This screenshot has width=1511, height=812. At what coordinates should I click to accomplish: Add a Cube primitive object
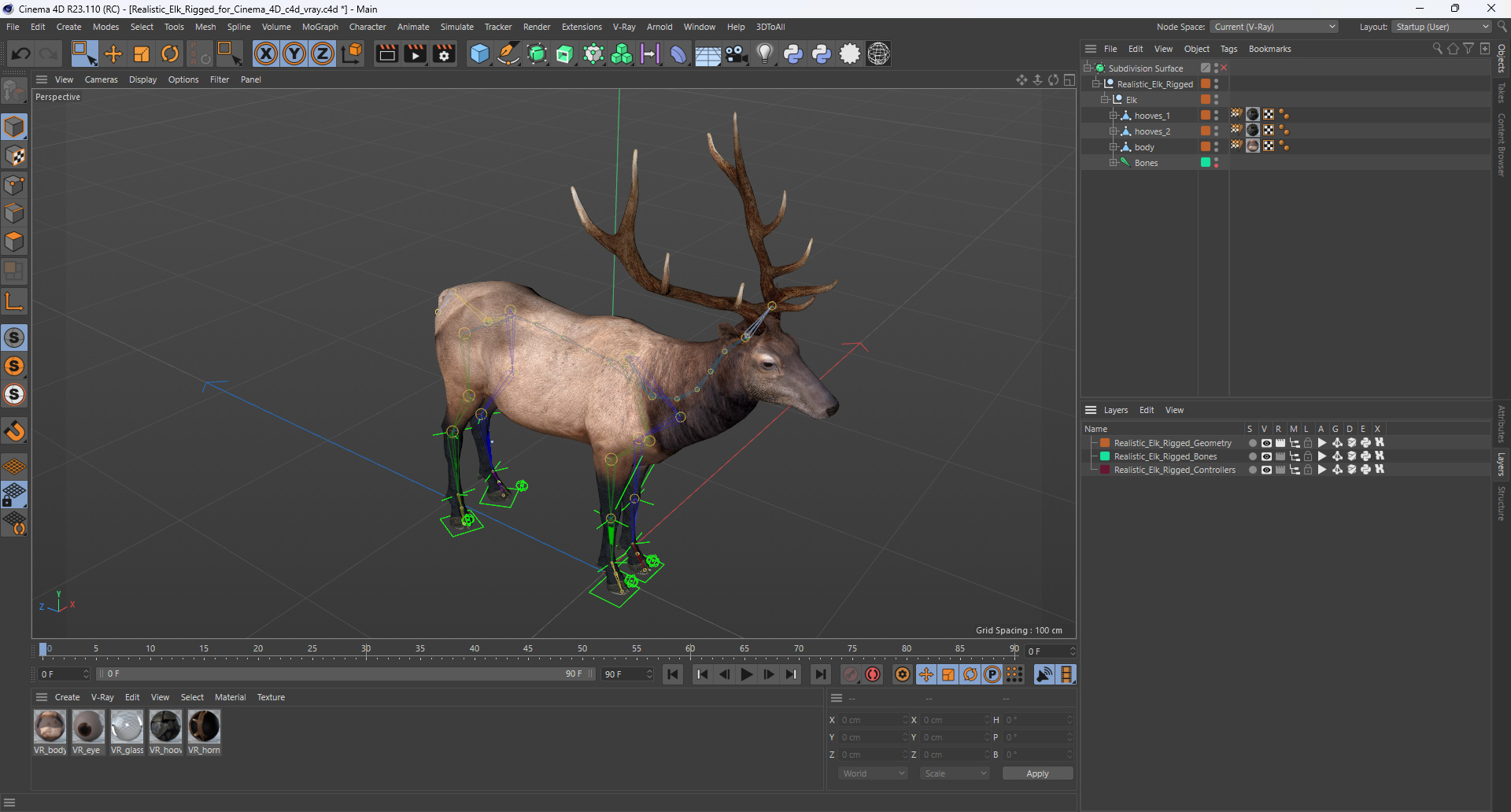click(479, 54)
